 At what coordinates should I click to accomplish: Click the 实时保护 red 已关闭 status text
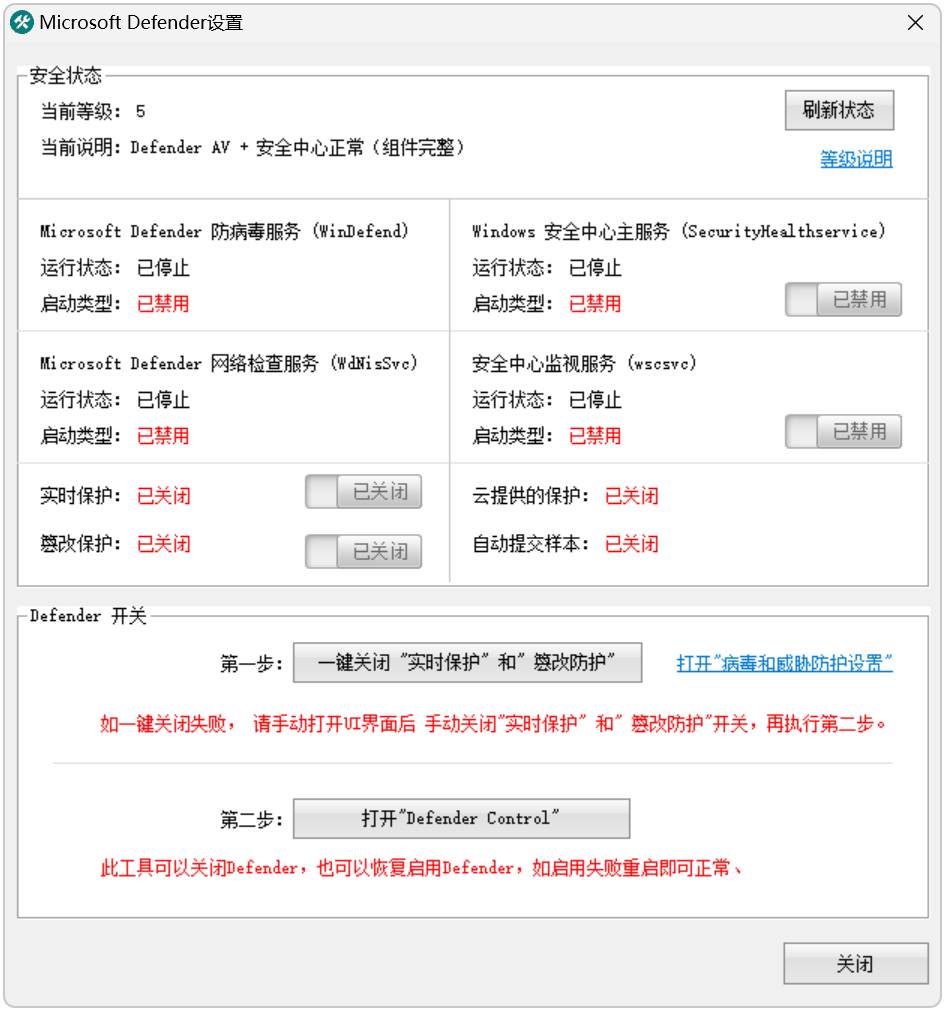click(164, 496)
